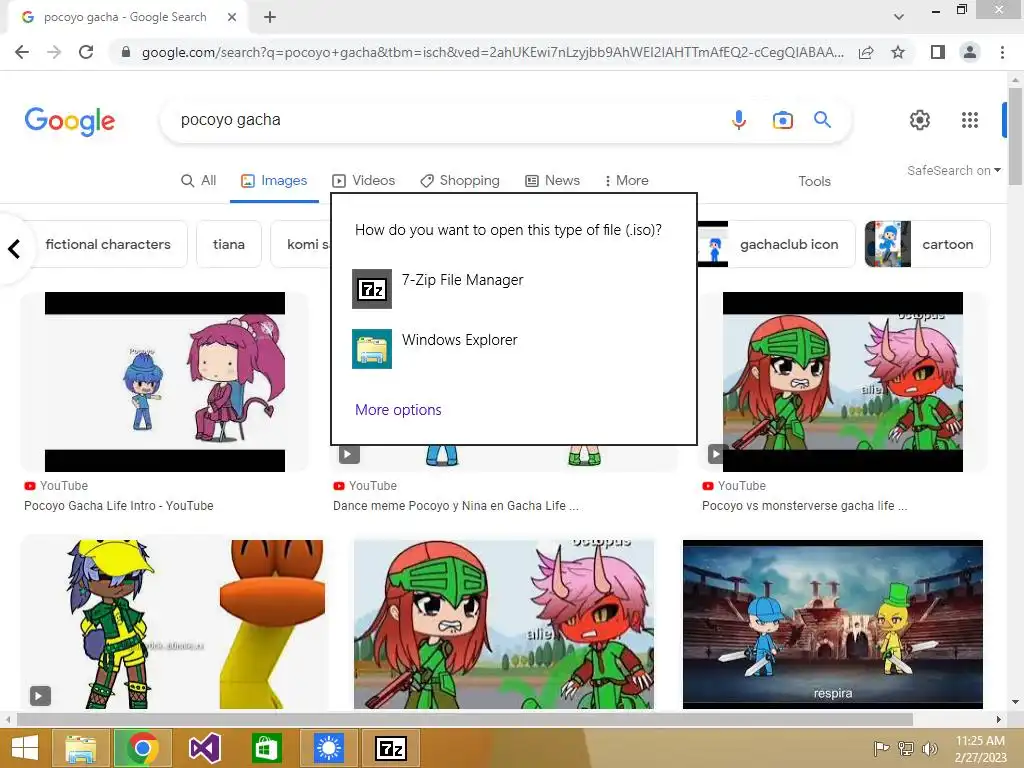This screenshot has width=1024, height=768.
Task: Click the scroll down arrow of vertical scrollbar
Action: [x=1015, y=703]
